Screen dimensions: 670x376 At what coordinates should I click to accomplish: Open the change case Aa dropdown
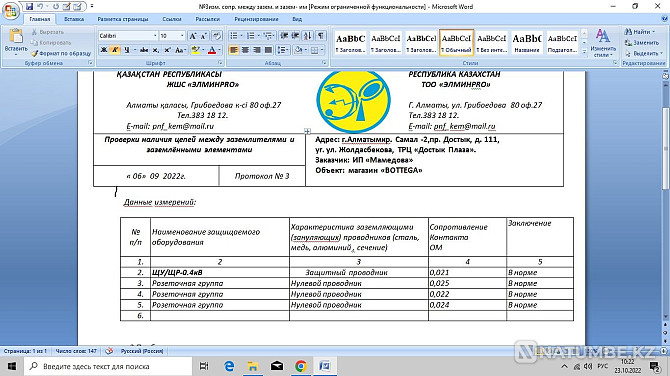[x=180, y=50]
